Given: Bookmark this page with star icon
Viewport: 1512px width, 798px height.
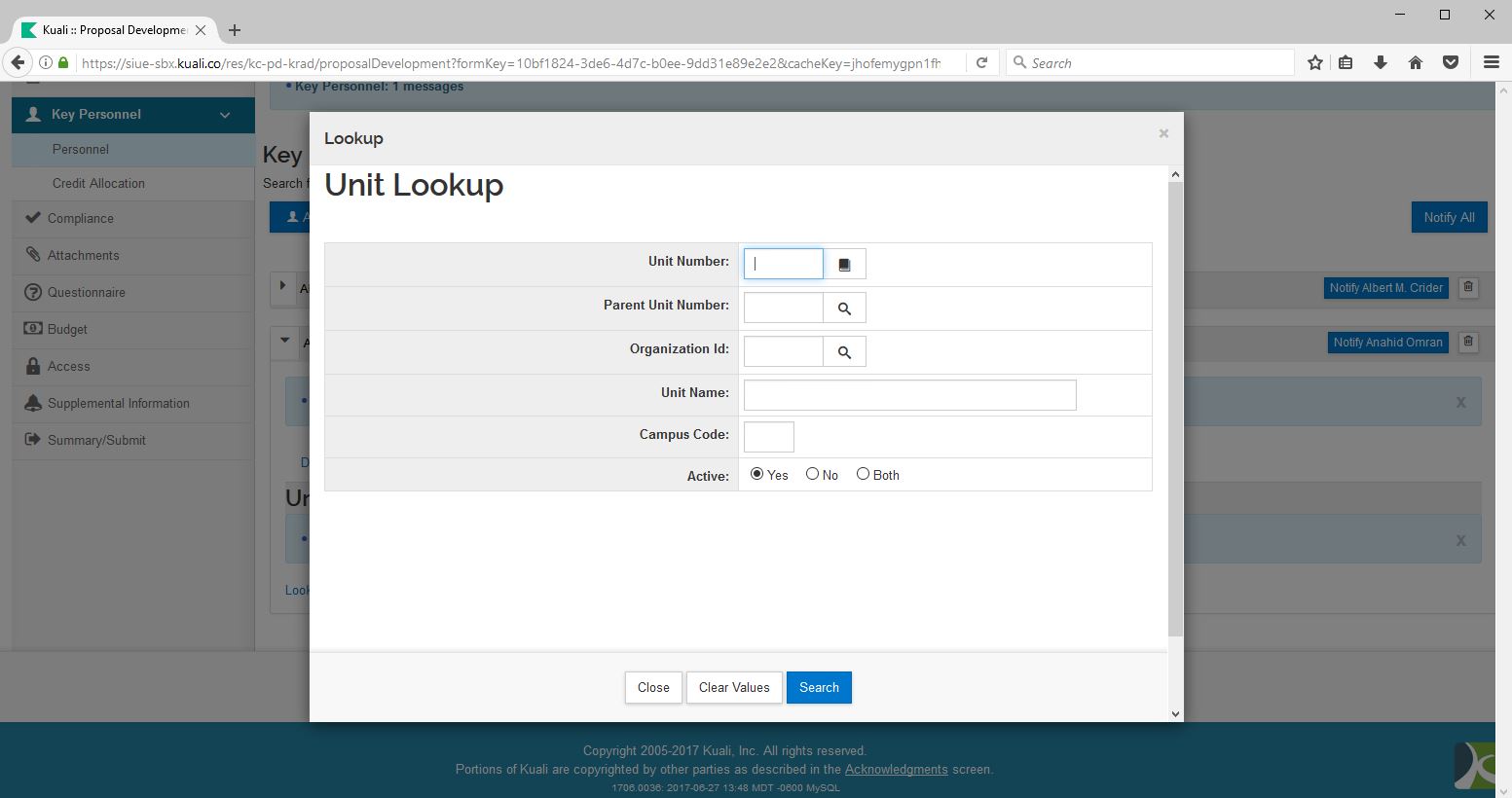Looking at the screenshot, I should point(1315,63).
